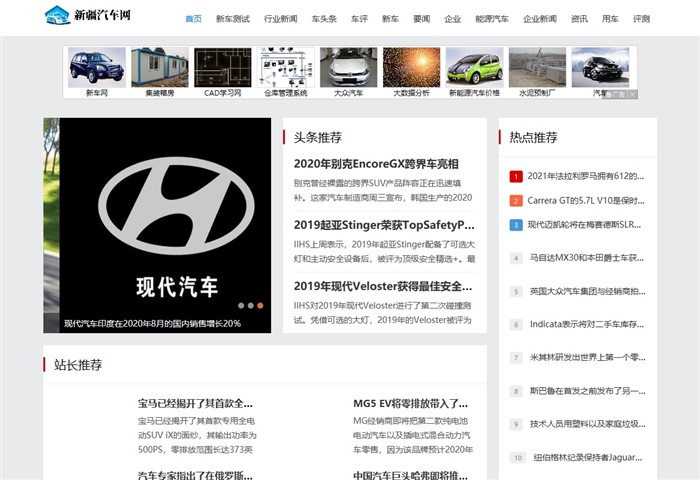The image size is (700, 480).
Task: Click the blue rank 3 badge
Action: (516, 225)
